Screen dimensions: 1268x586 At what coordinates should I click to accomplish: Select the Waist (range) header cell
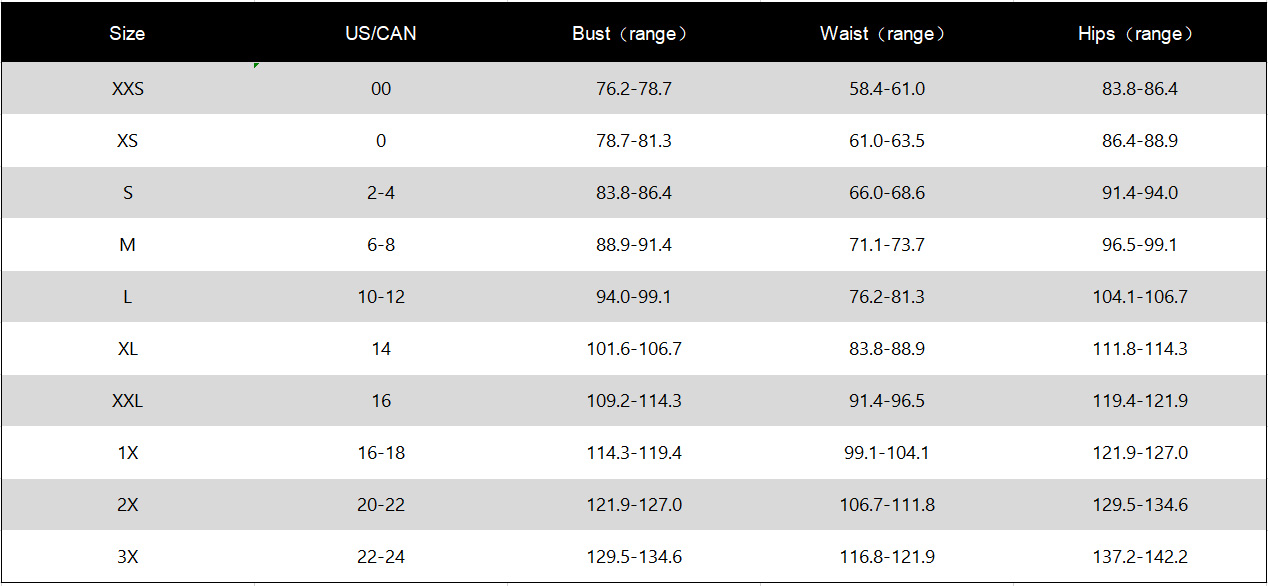[886, 34]
